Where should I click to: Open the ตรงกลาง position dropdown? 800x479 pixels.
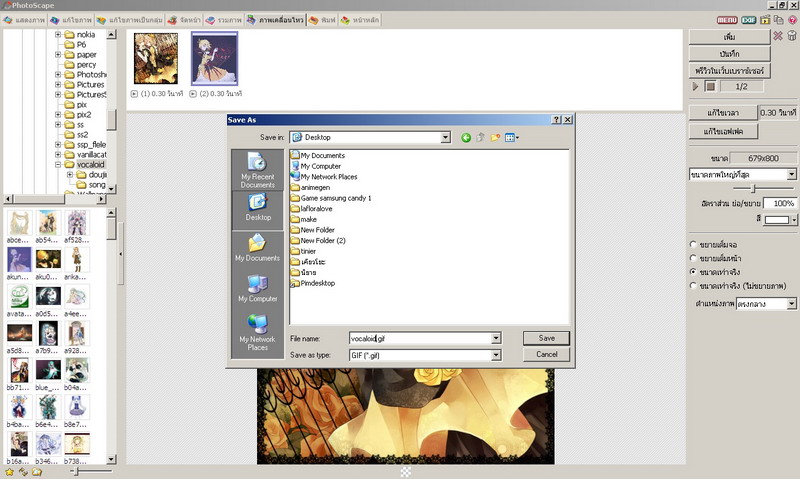pyautogui.click(x=791, y=304)
